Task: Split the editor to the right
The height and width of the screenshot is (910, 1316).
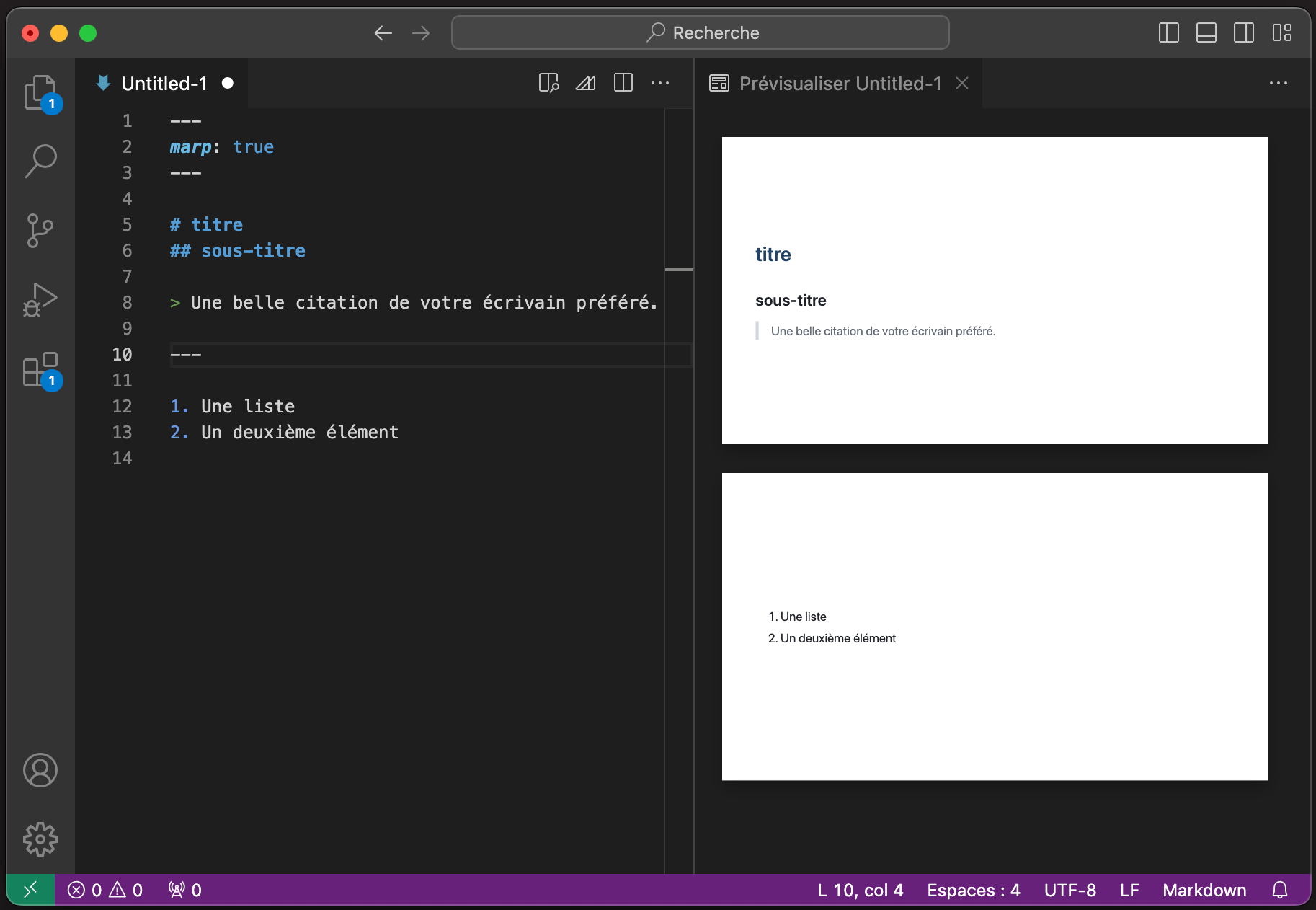Action: point(623,84)
